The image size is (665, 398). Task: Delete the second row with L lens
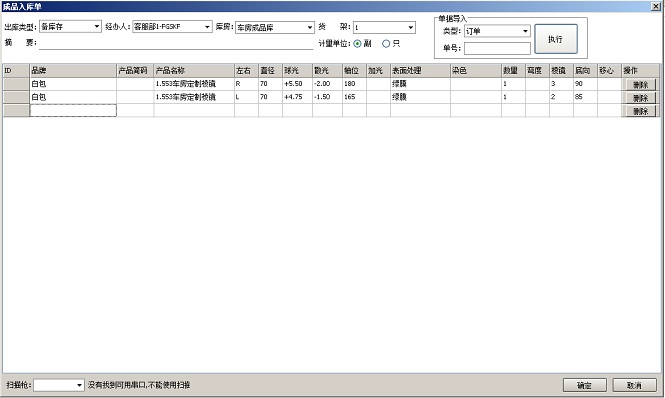[x=640, y=98]
